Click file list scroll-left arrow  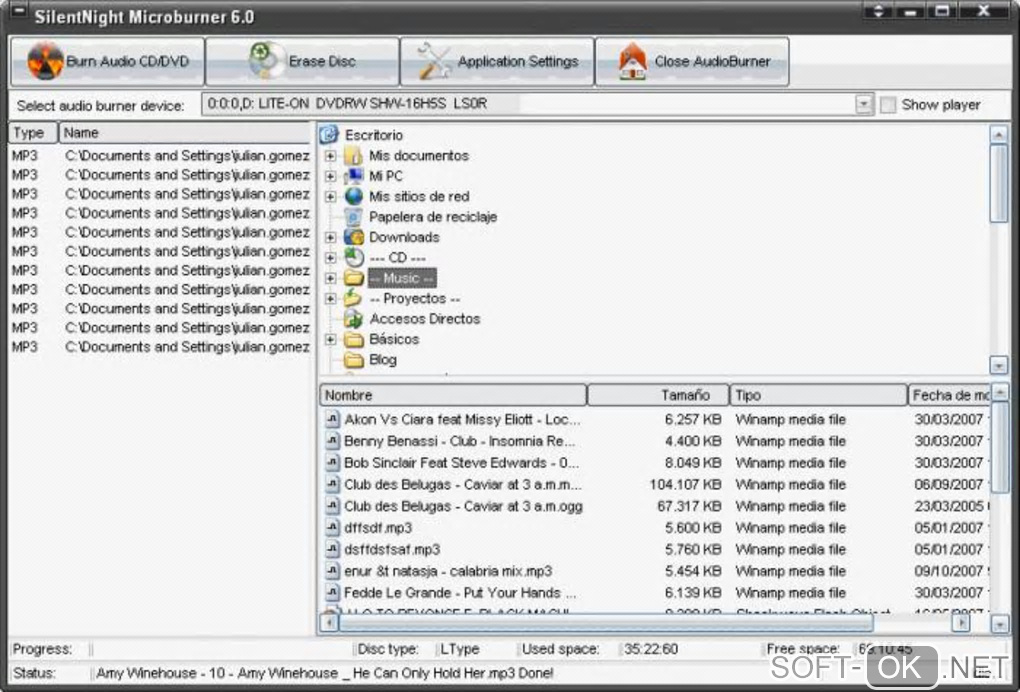click(x=329, y=622)
